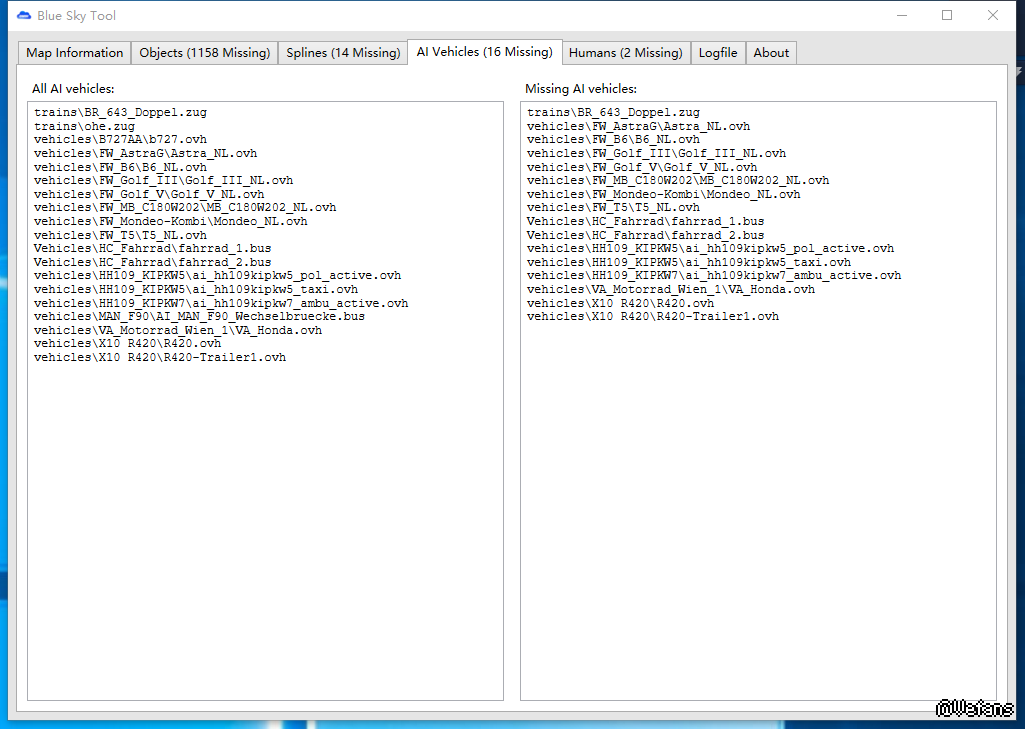Select trains\BR_643_Doppel.zug in All AI vehicles list
The height and width of the screenshot is (729, 1025).
point(120,112)
